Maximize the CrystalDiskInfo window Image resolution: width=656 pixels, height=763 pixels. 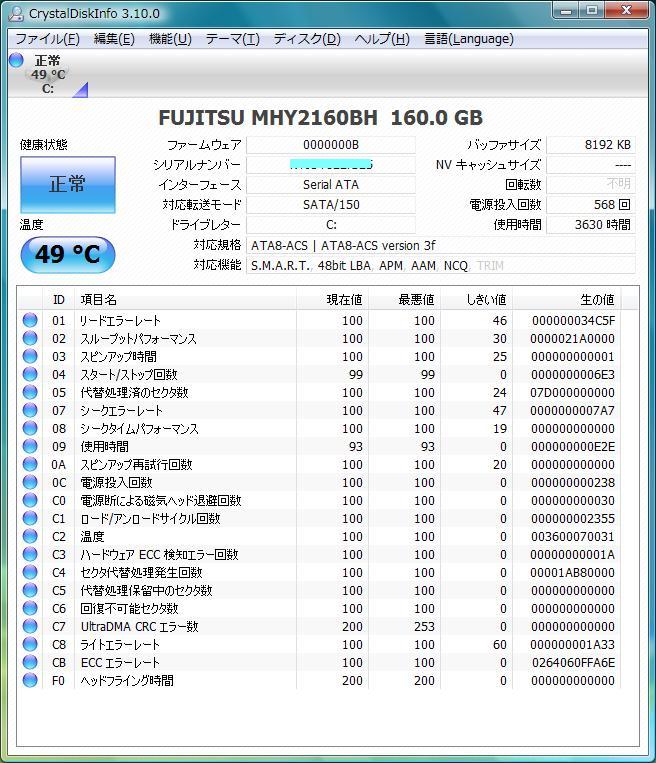(x=592, y=10)
